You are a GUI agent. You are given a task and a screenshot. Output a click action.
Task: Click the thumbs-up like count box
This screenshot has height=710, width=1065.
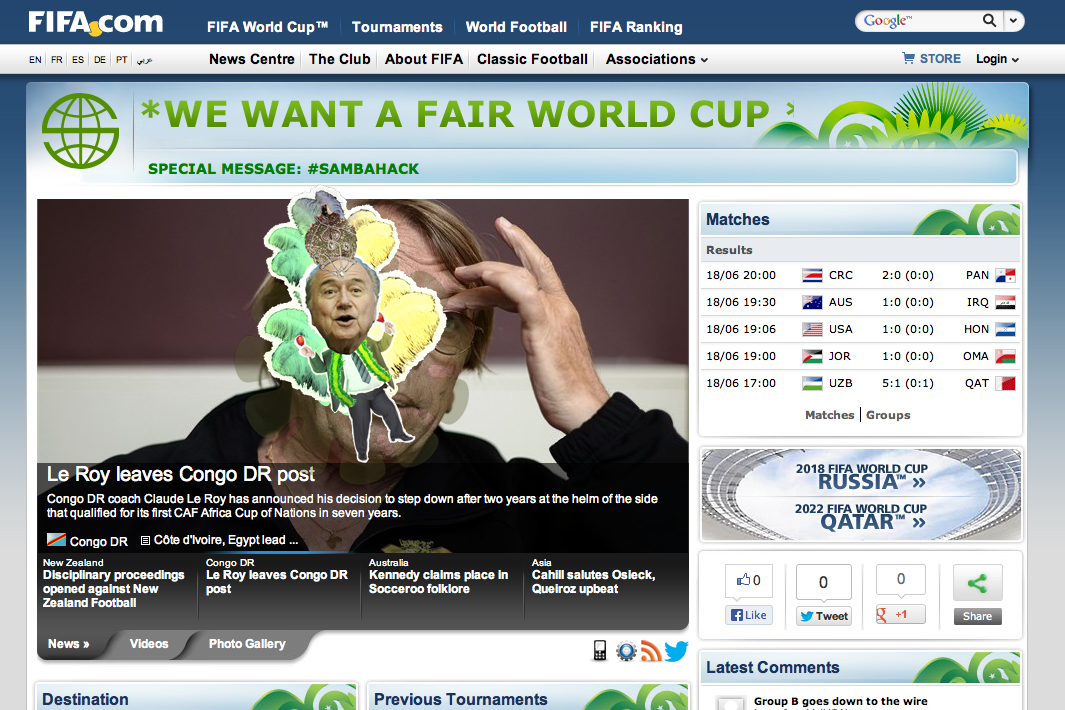(x=748, y=580)
